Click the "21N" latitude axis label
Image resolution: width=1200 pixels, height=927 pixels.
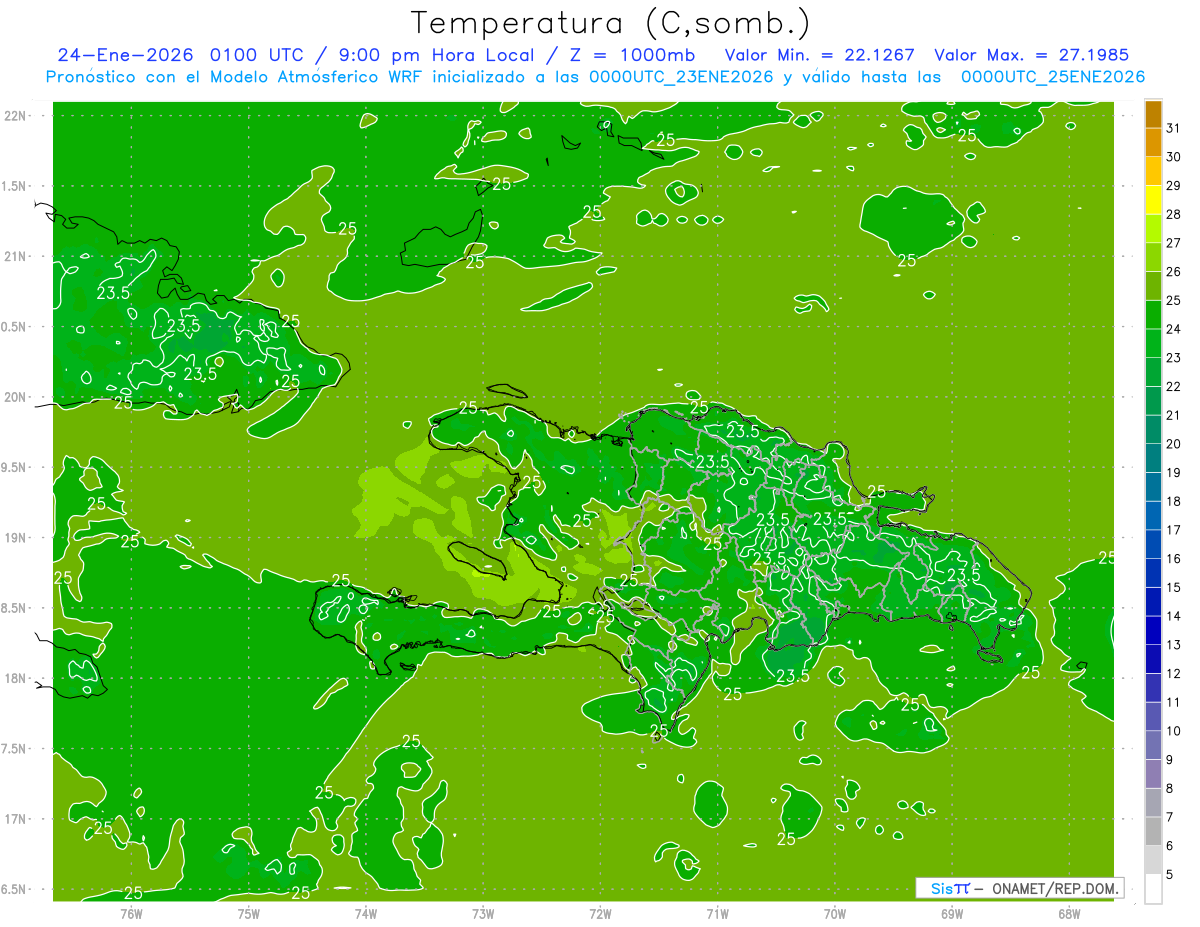[15, 257]
